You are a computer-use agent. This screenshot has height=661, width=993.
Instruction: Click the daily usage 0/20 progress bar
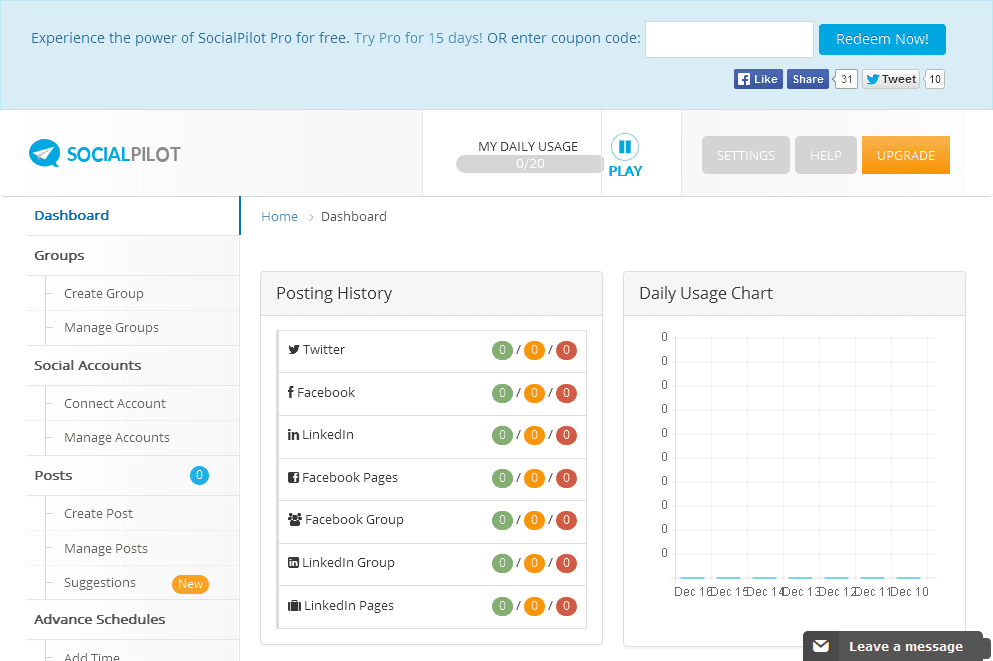point(530,164)
